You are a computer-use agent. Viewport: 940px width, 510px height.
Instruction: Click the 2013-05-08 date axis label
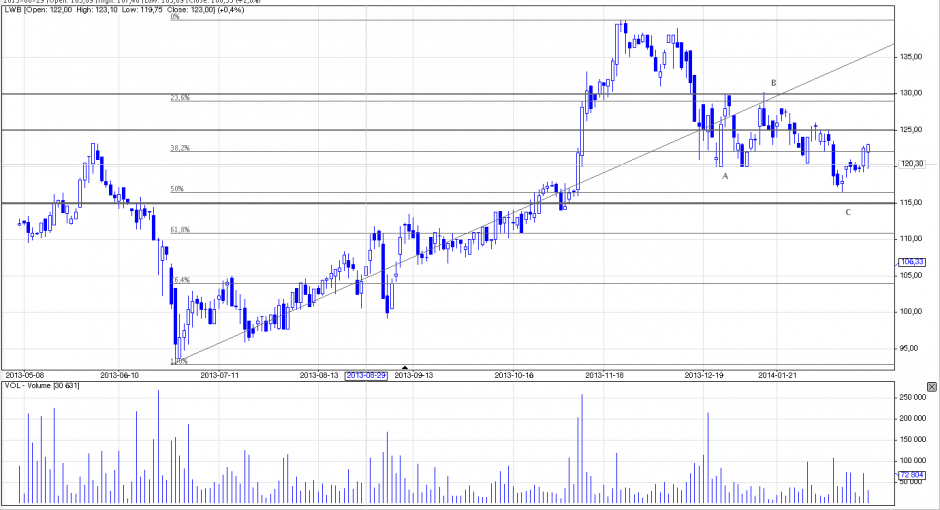26,375
